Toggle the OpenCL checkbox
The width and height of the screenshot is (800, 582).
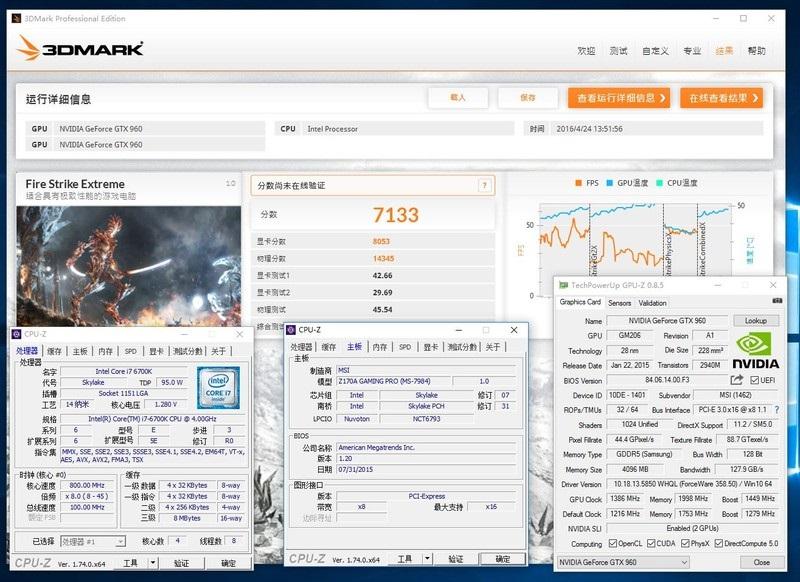click(613, 543)
